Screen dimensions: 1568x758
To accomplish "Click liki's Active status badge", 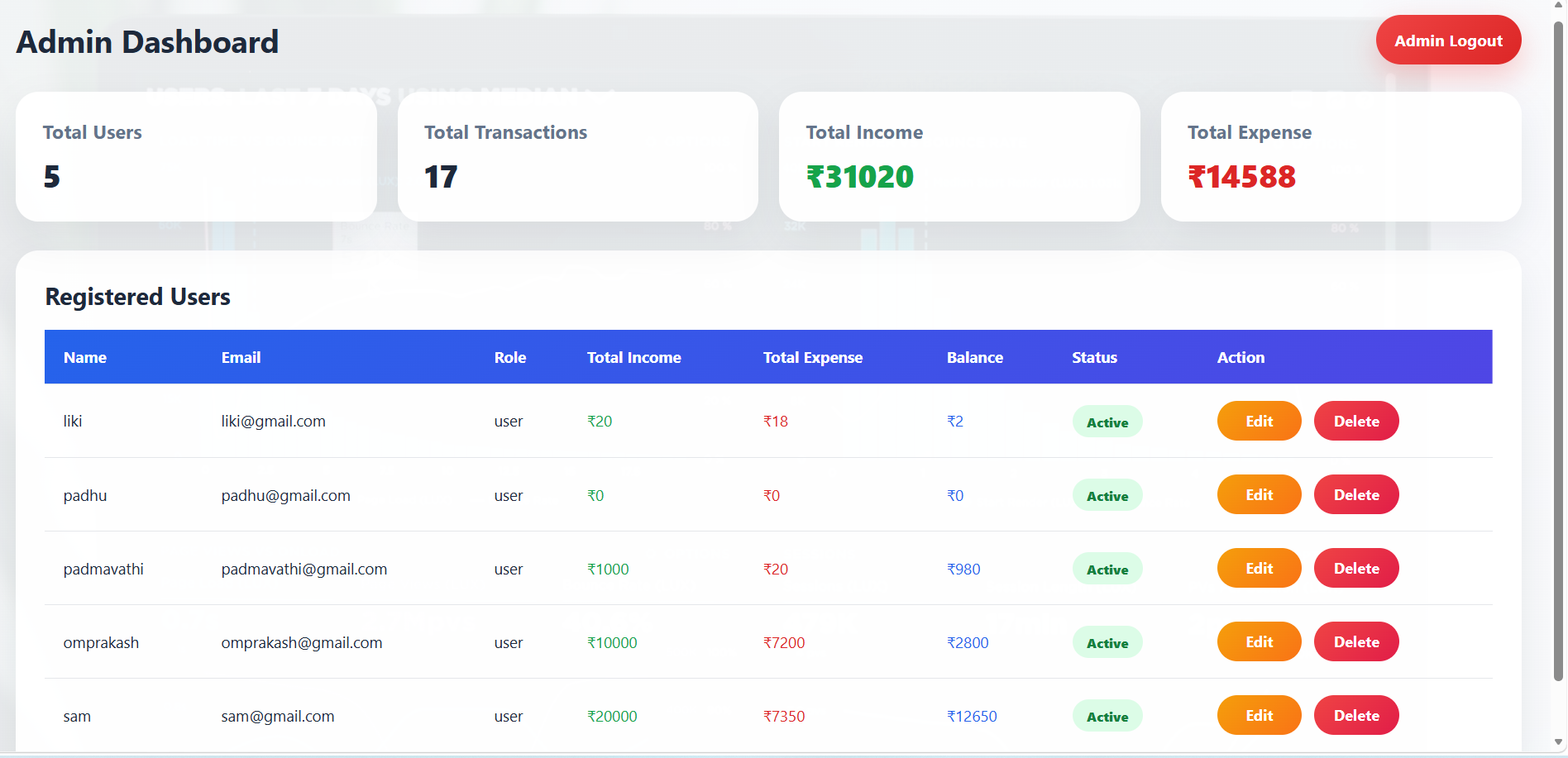I will coord(1107,422).
